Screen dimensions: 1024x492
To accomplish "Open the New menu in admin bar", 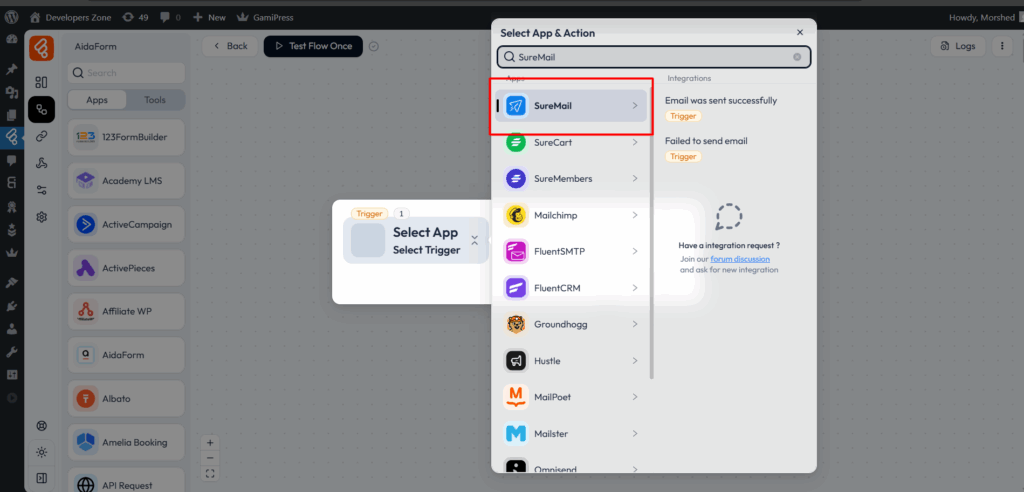I will (209, 18).
